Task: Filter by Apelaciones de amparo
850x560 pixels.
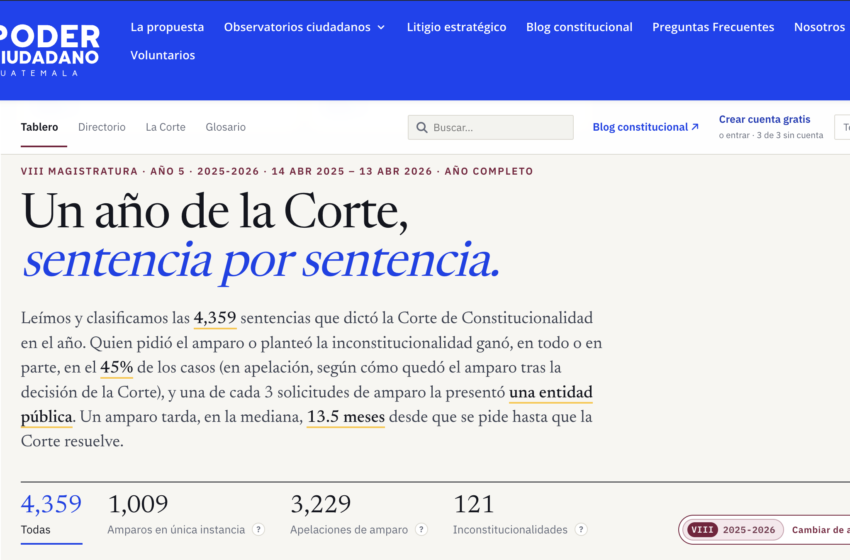Action: [349, 514]
